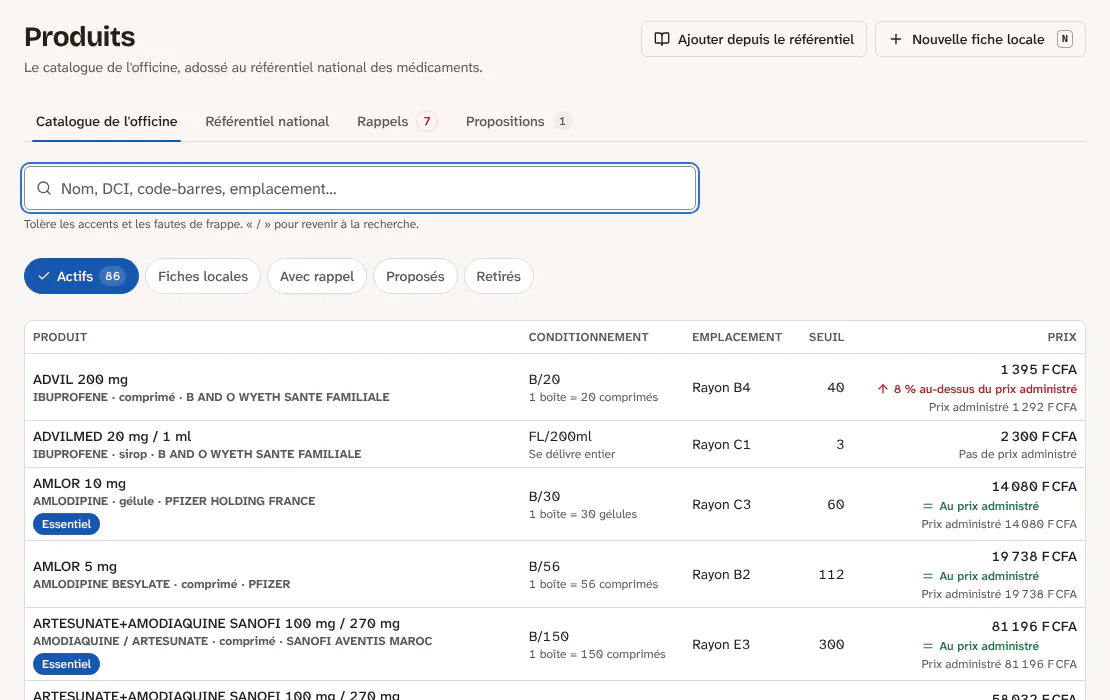
Task: Enable the Proposés filter
Action: pyautogui.click(x=415, y=276)
